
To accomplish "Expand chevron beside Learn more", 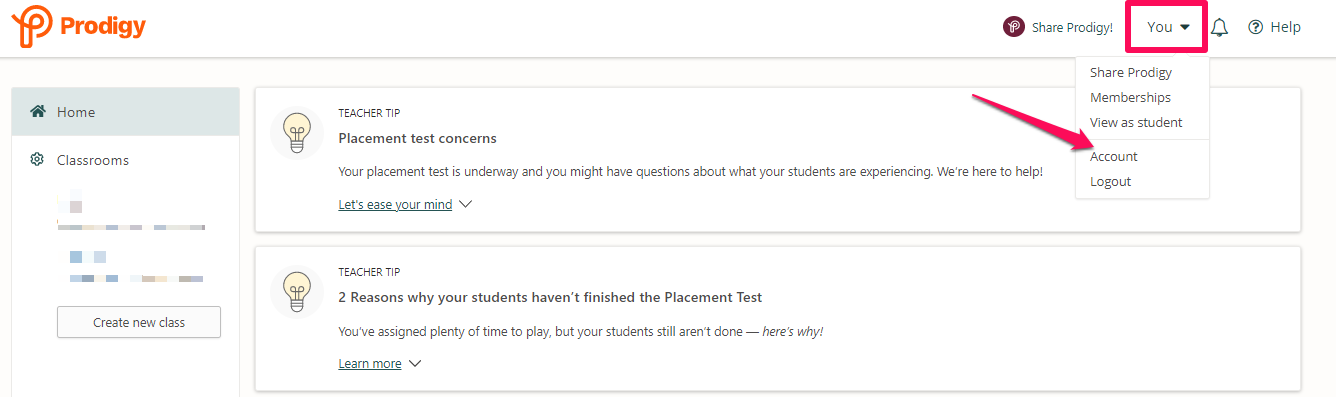I will 414,364.
